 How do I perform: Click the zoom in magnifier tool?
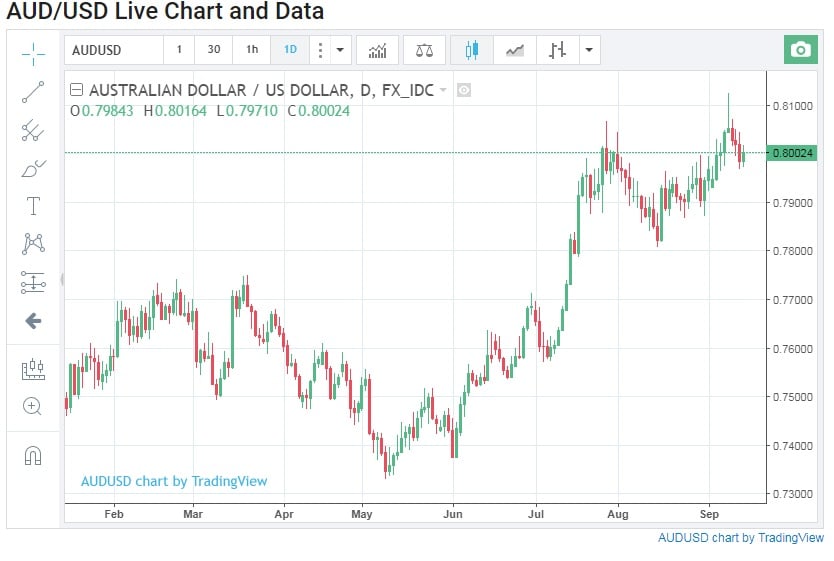(x=33, y=406)
